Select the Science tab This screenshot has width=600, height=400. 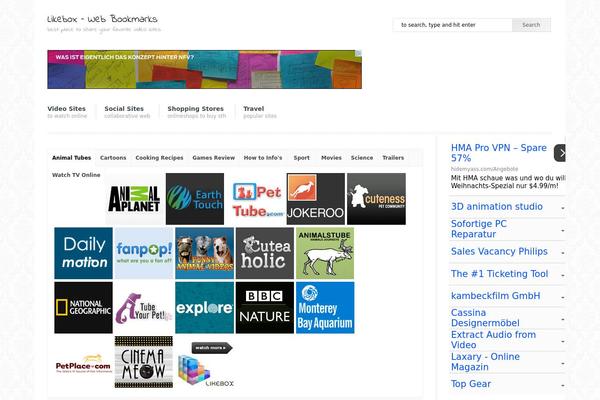[362, 158]
